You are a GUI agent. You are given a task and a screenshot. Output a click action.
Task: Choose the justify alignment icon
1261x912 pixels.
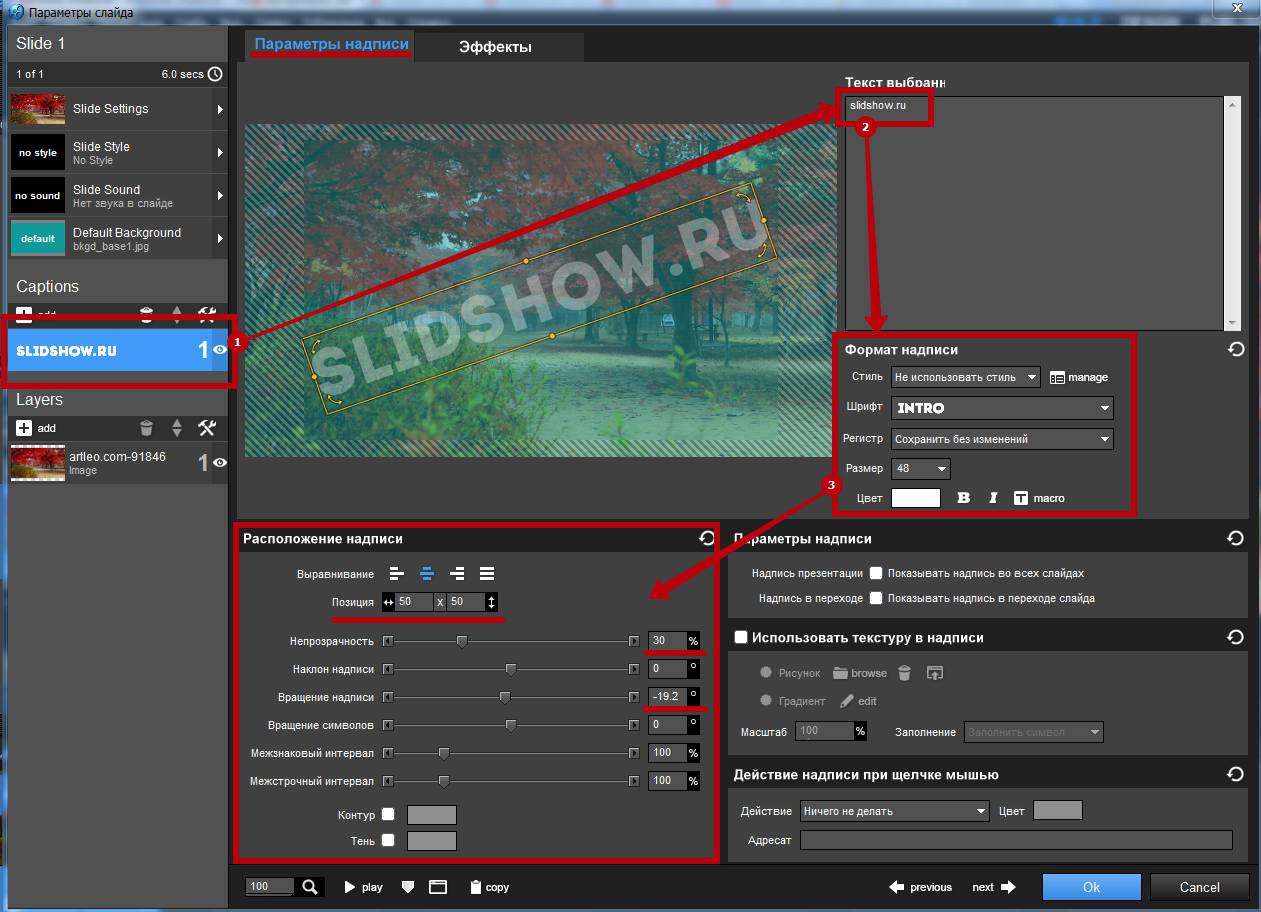click(487, 574)
